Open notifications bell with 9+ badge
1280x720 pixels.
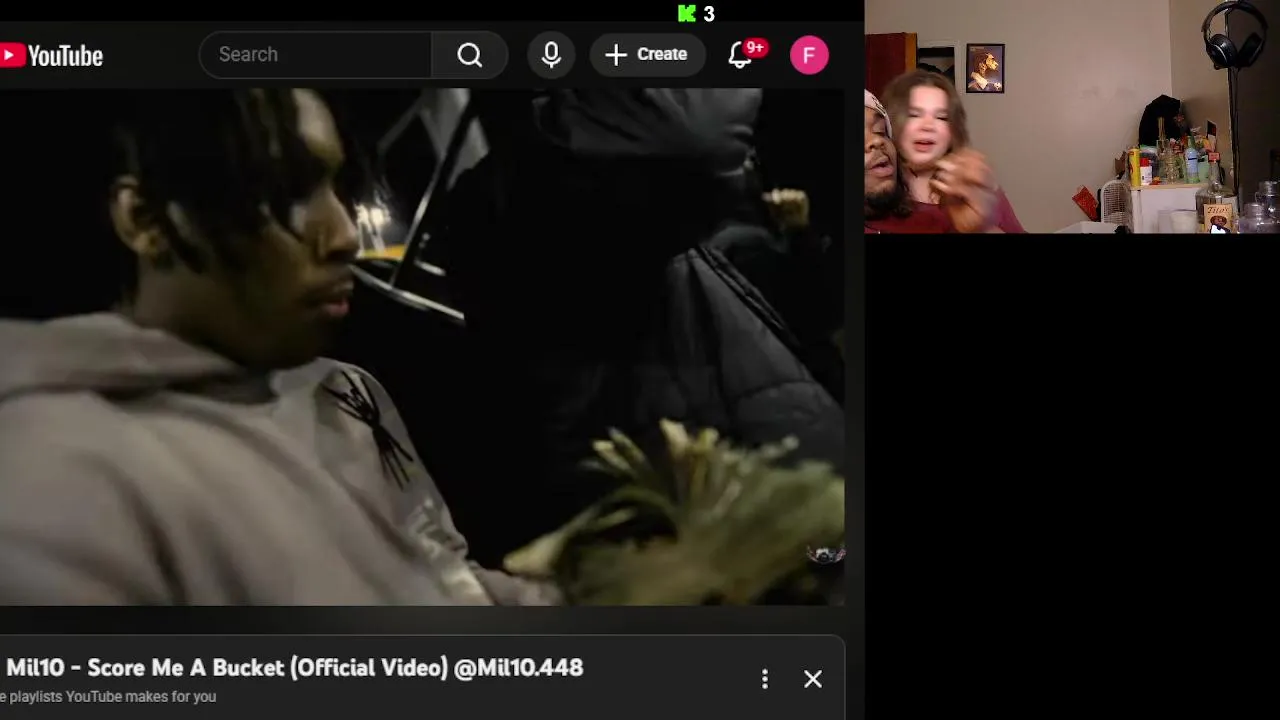pyautogui.click(x=741, y=54)
